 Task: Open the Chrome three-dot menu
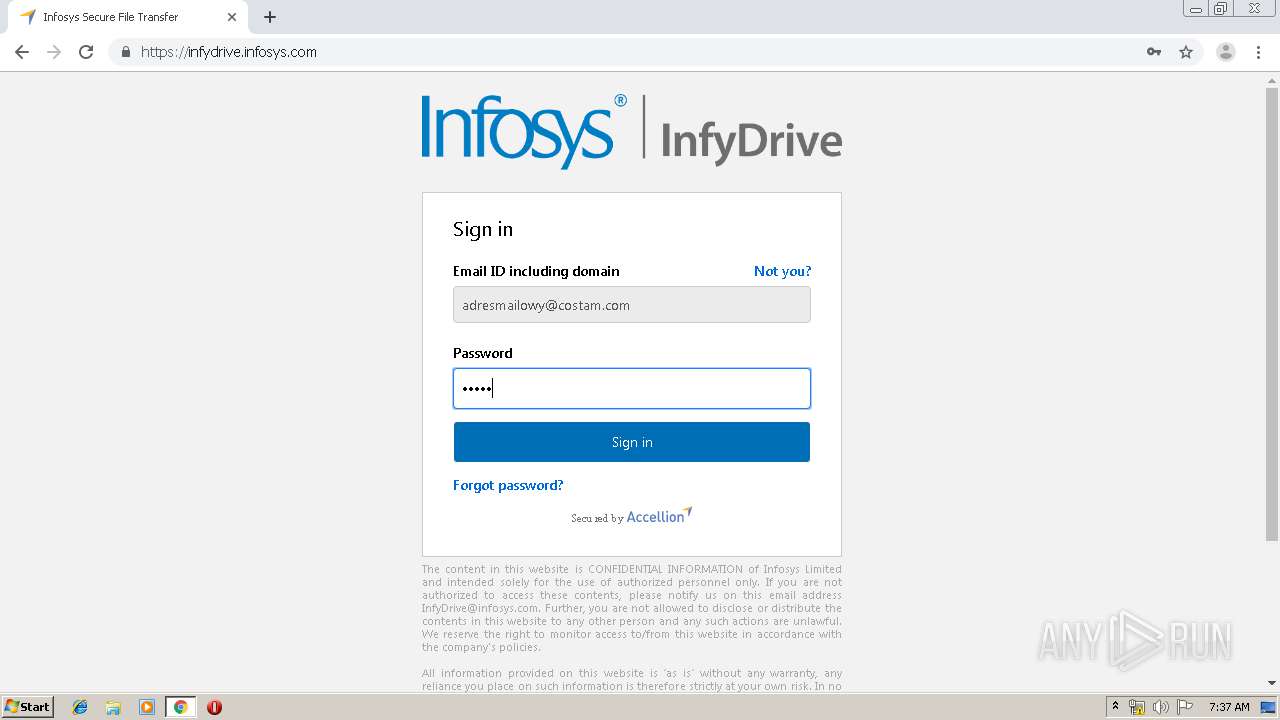tap(1259, 52)
